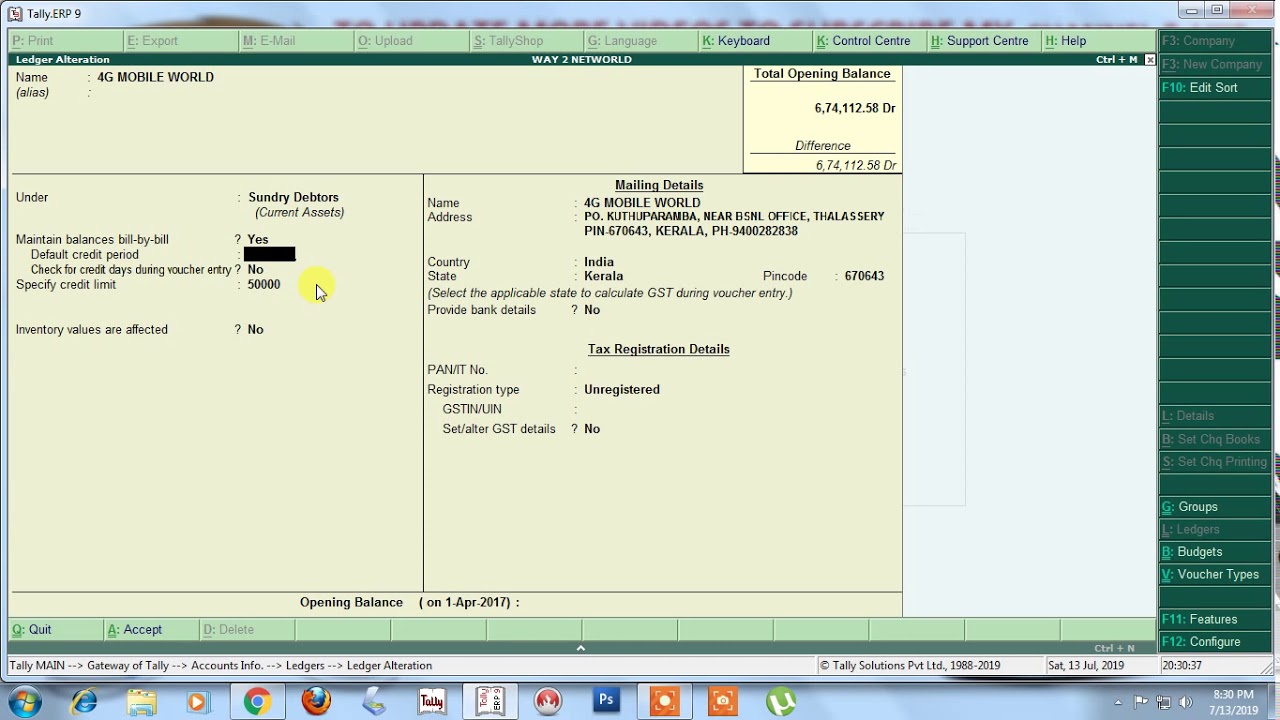1280x720 pixels.
Task: Open the clock showing 8:30 PM
Action: (x=1233, y=702)
